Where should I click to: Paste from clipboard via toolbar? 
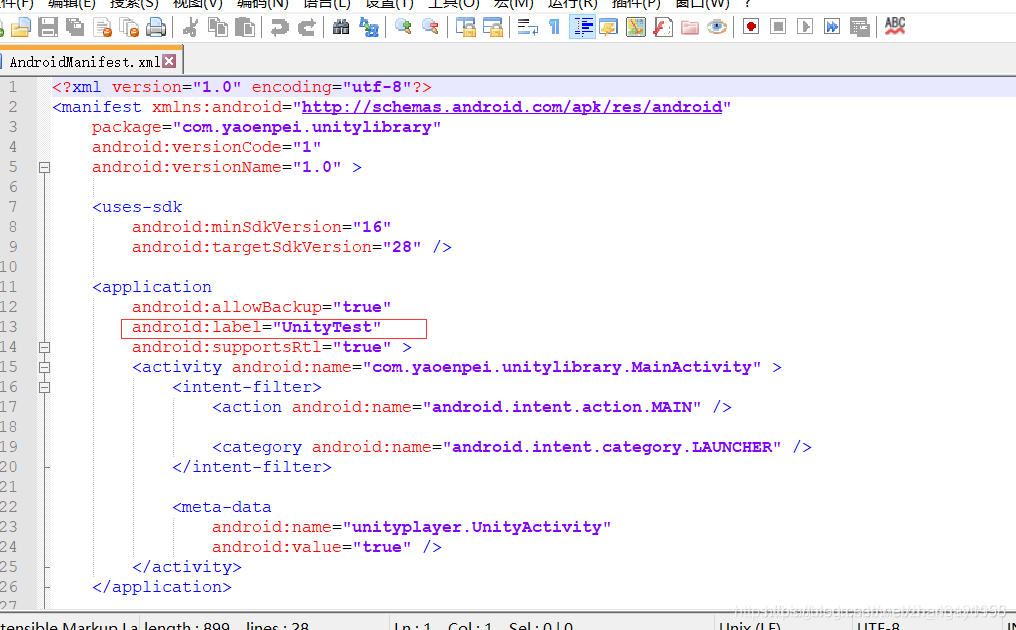point(245,27)
